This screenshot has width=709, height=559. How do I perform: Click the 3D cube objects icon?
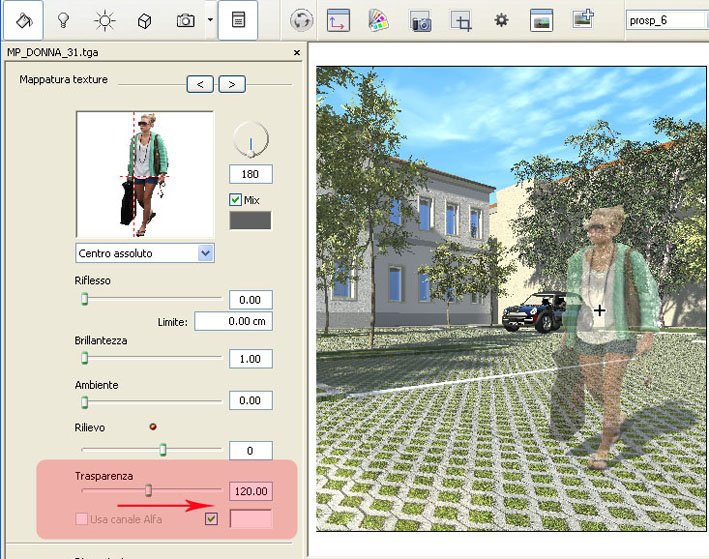[x=145, y=19]
